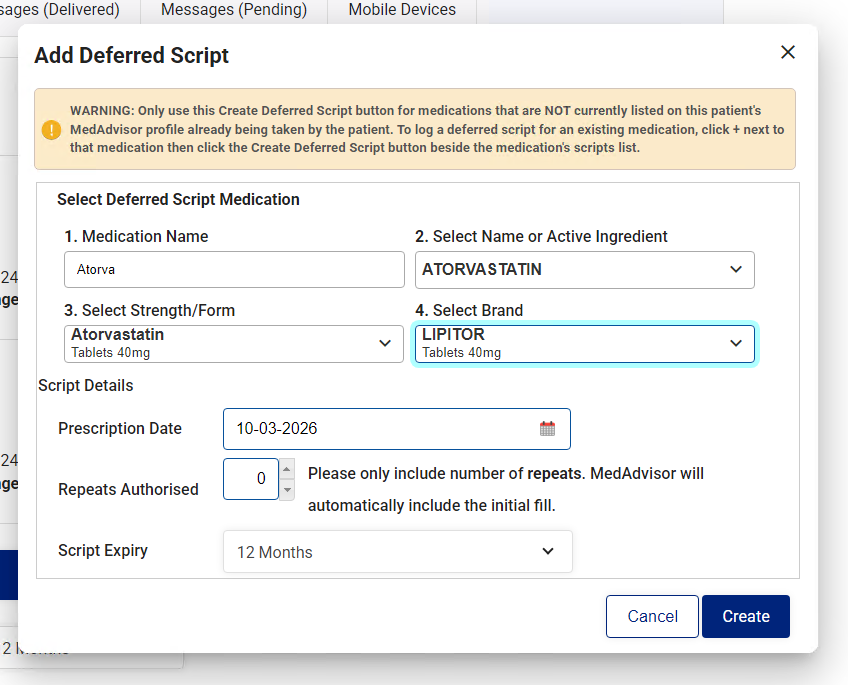Increase Repeats Authorised with up arrow
The image size is (848, 685).
(287, 469)
